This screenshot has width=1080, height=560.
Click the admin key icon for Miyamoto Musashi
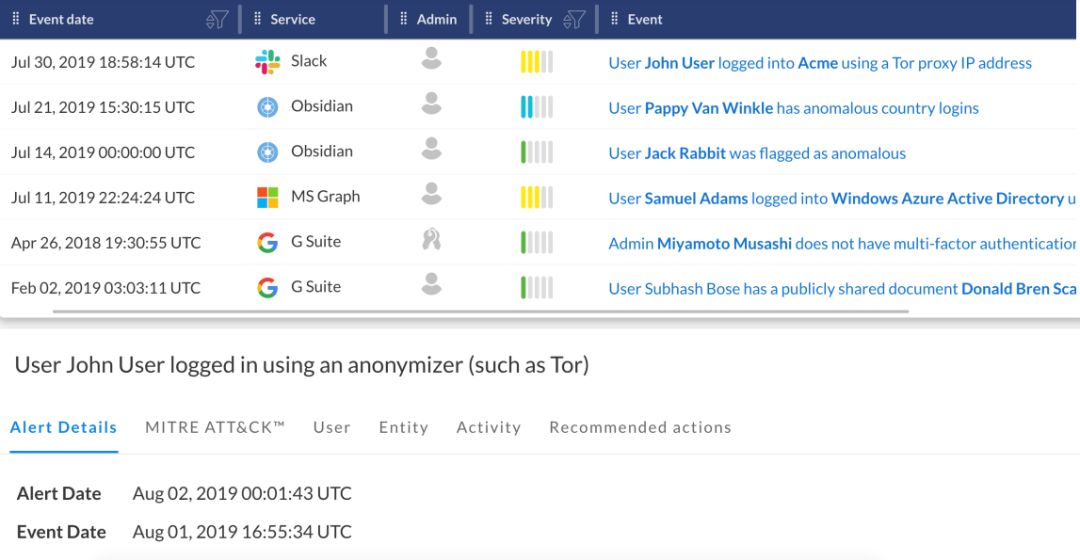pyautogui.click(x=431, y=240)
